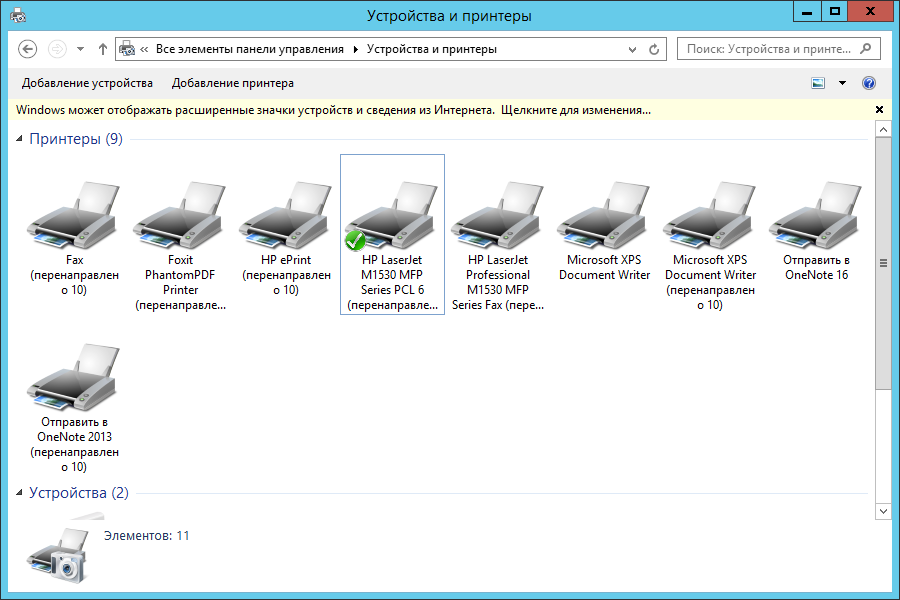Close the yellow information bar
The width and height of the screenshot is (900, 600).
879,110
